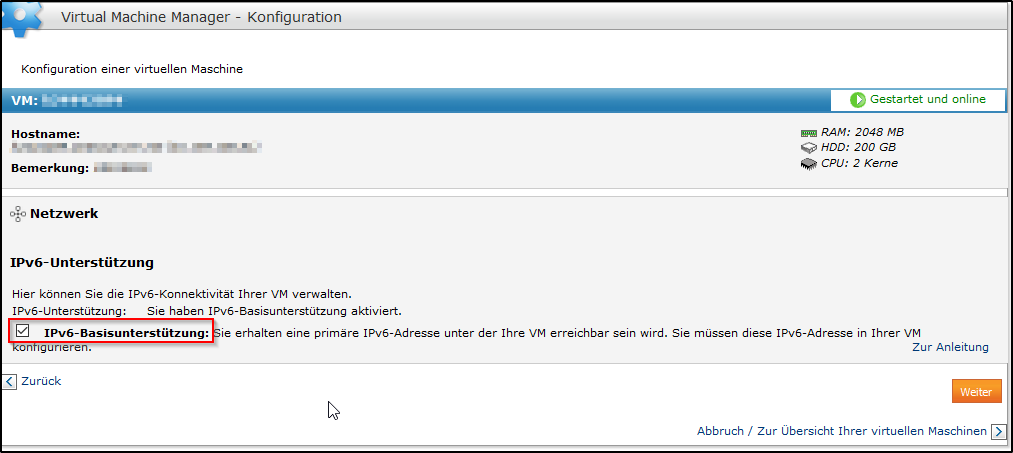
Task: Click the HDD disk icon
Action: tap(808, 148)
